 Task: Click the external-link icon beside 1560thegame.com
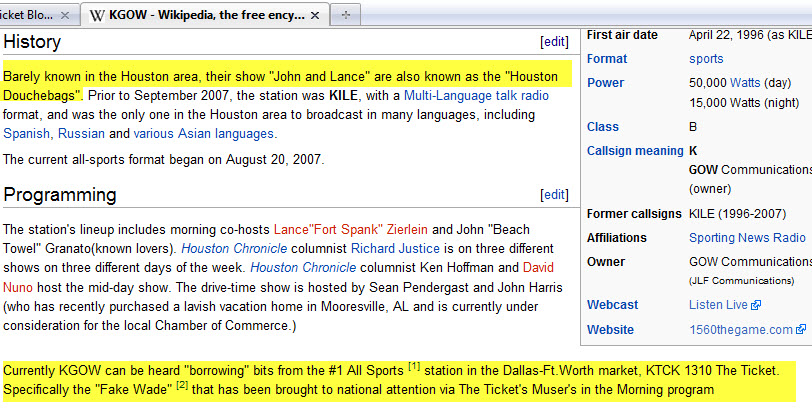point(801,329)
